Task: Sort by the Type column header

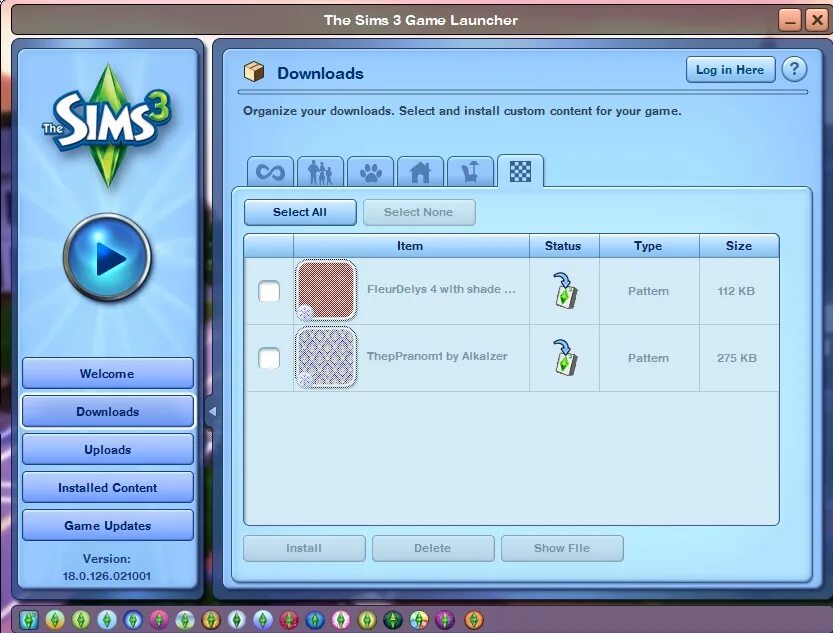Action: click(x=649, y=246)
